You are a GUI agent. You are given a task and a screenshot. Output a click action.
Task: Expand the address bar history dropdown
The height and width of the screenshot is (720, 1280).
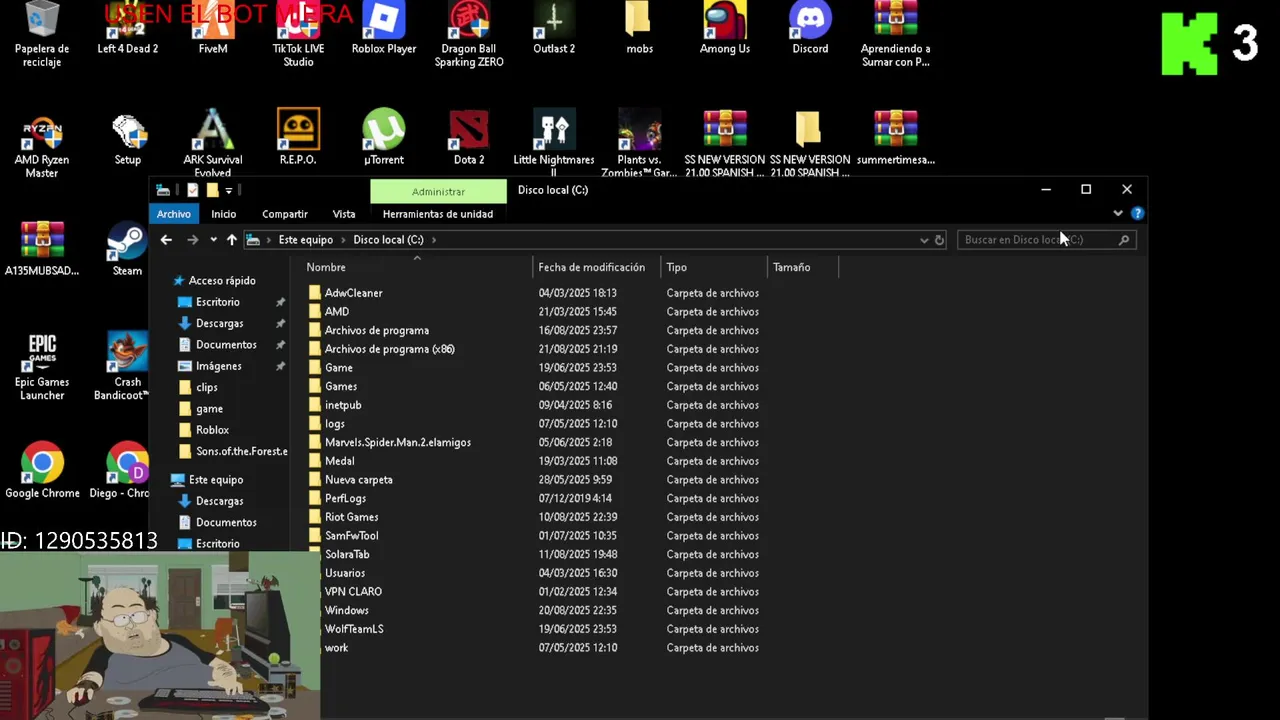click(924, 240)
